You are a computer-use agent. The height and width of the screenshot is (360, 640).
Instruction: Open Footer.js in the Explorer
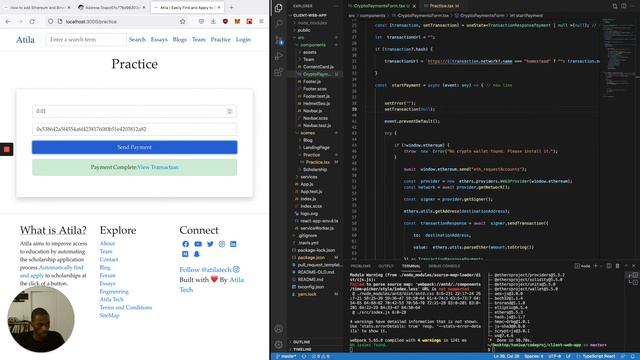coord(312,82)
